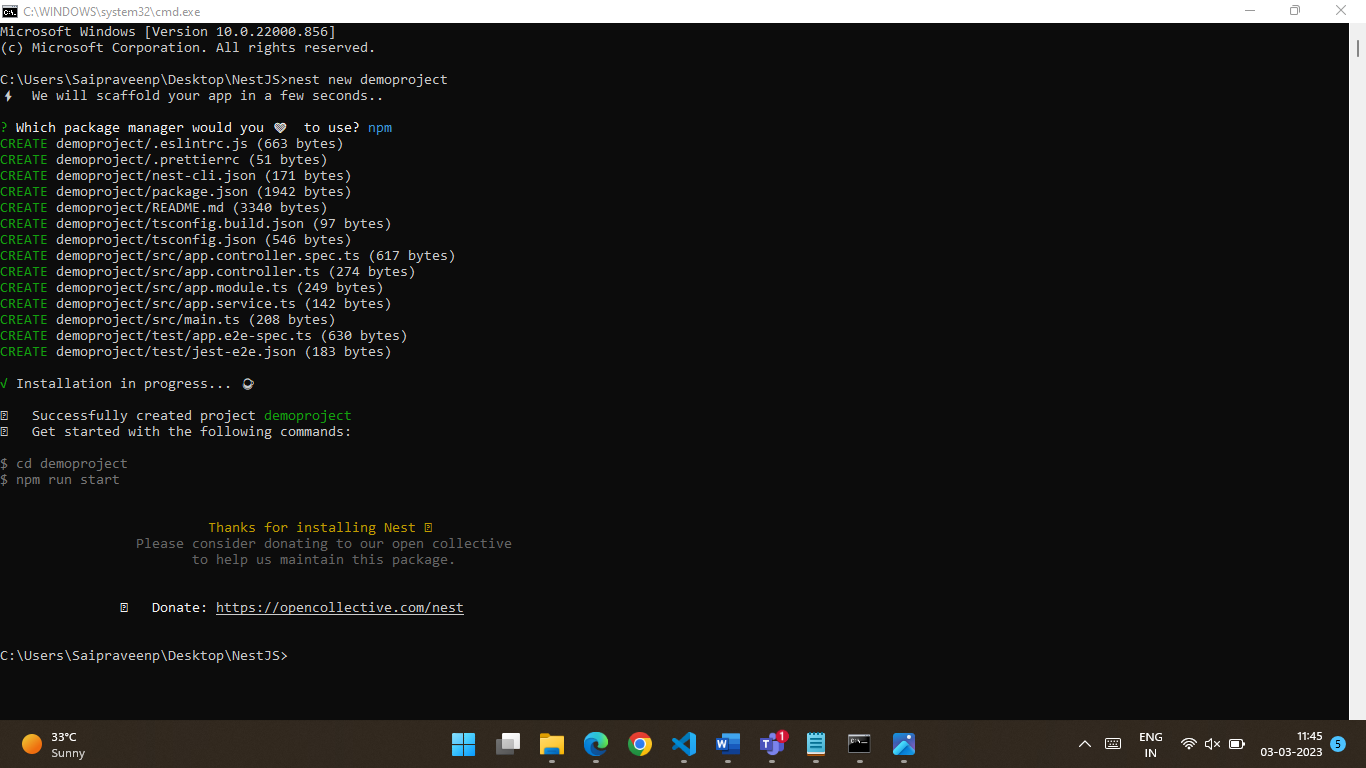Open Microsoft Edge from the taskbar
Viewport: 1366px width, 768px height.
pos(596,744)
